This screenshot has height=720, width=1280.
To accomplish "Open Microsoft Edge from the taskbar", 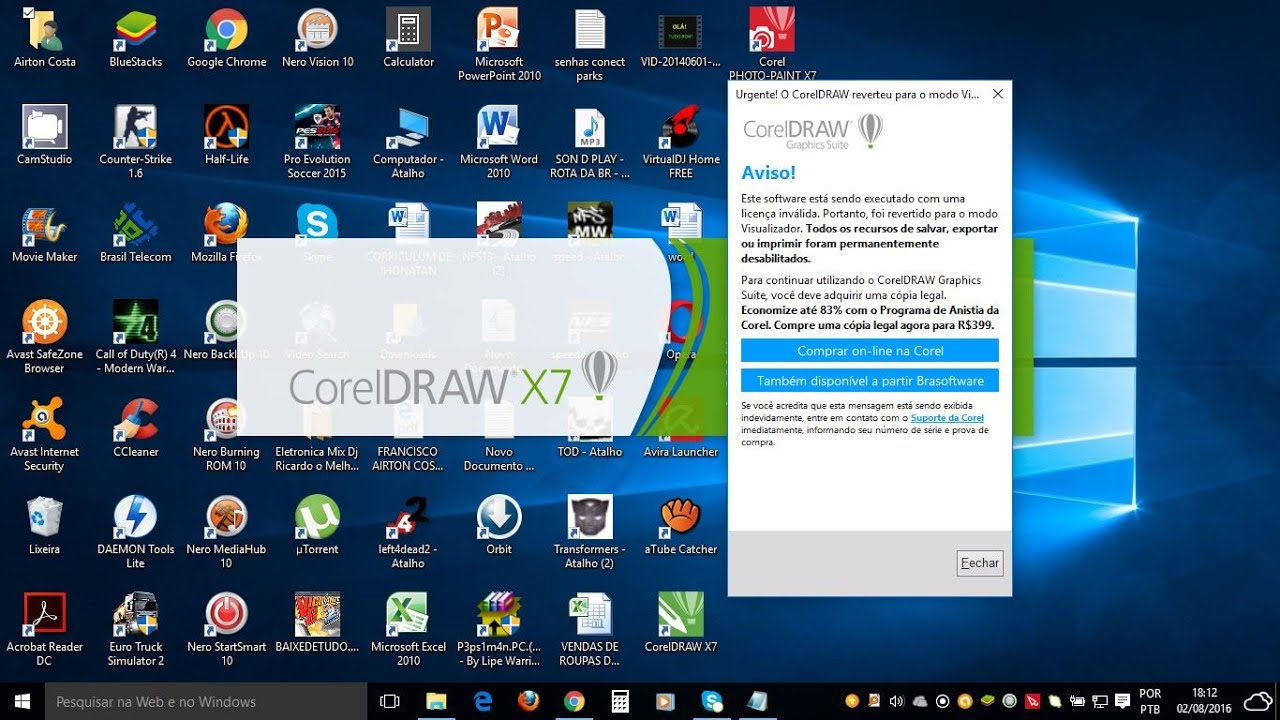I will point(482,701).
